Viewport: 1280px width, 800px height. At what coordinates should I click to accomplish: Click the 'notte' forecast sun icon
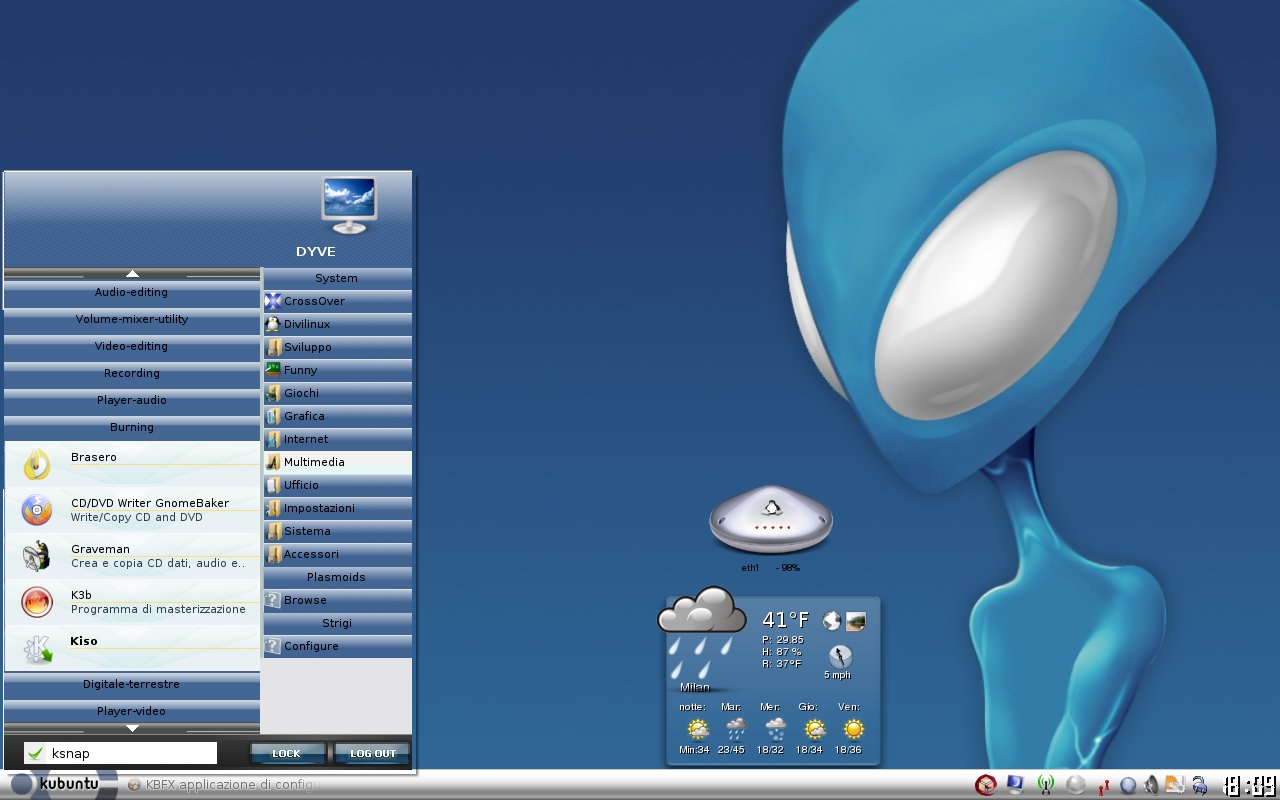697,729
